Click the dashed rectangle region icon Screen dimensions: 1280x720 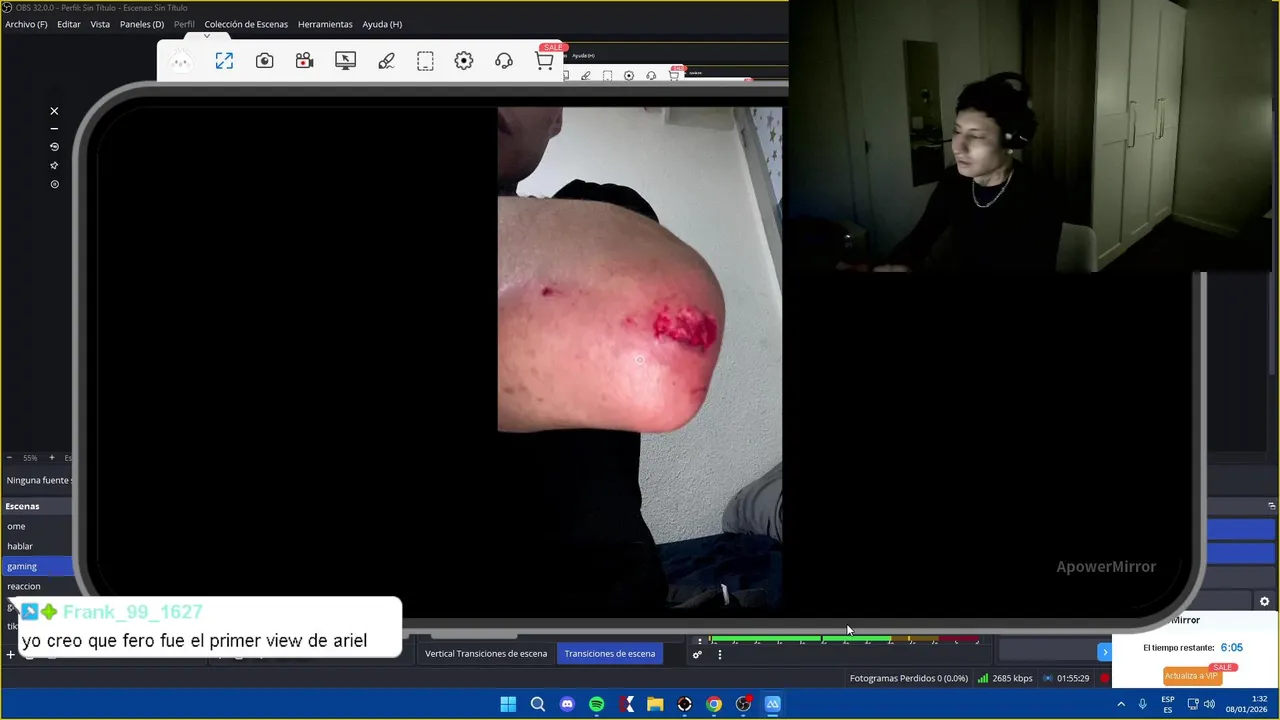pos(425,61)
